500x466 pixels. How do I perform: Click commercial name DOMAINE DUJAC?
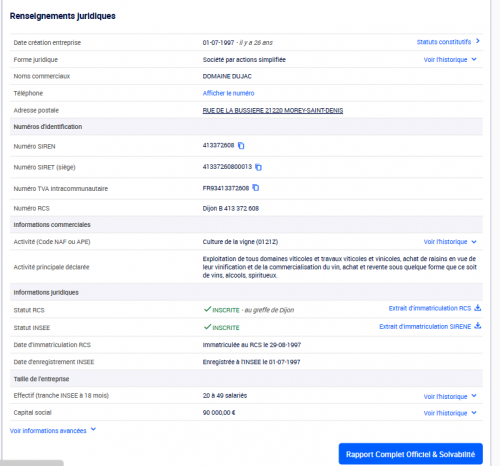click(x=227, y=76)
